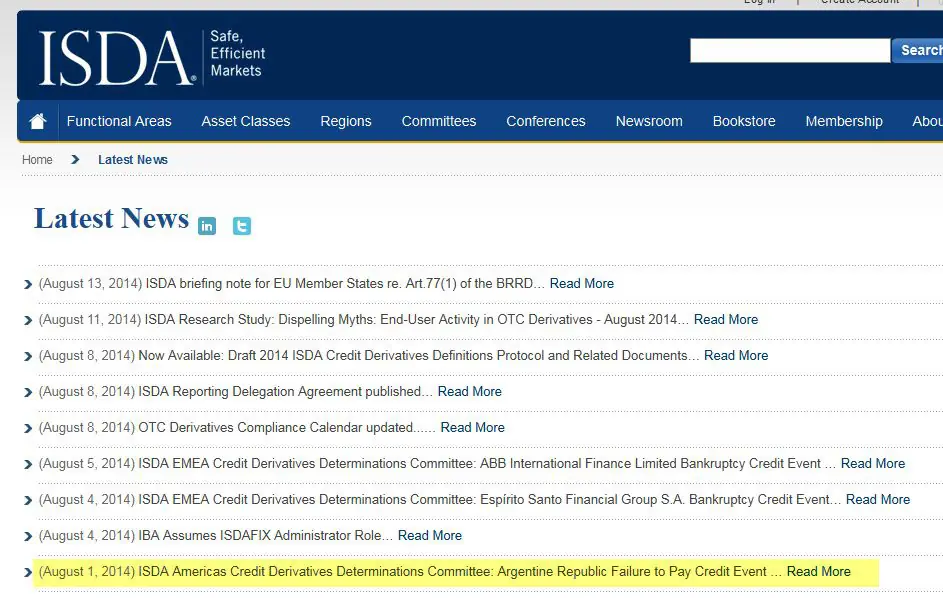Go to Home breadcrumb link
Image resolution: width=943 pixels, height=598 pixels.
click(x=37, y=159)
